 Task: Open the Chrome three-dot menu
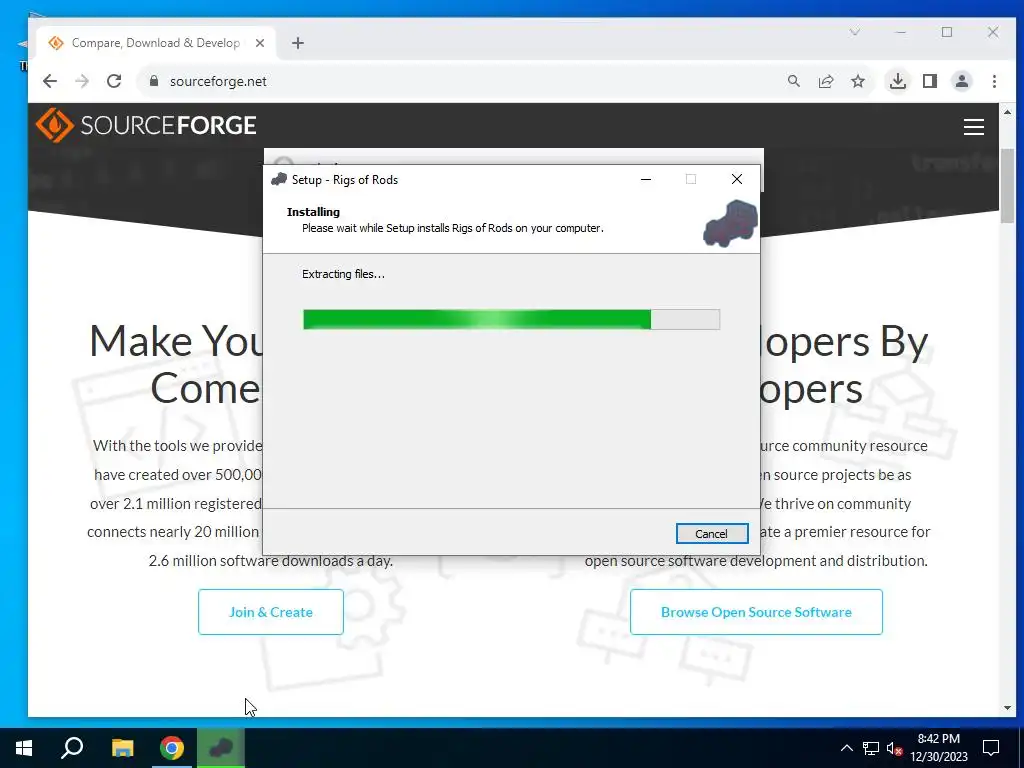point(994,81)
